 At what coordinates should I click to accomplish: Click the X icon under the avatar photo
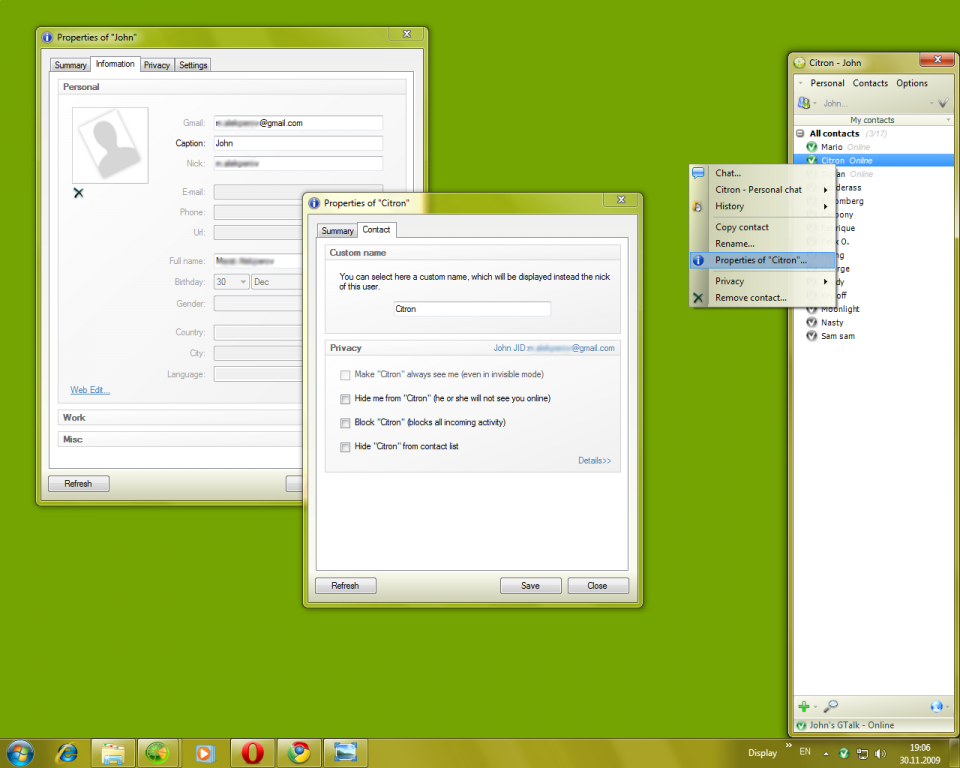78,192
